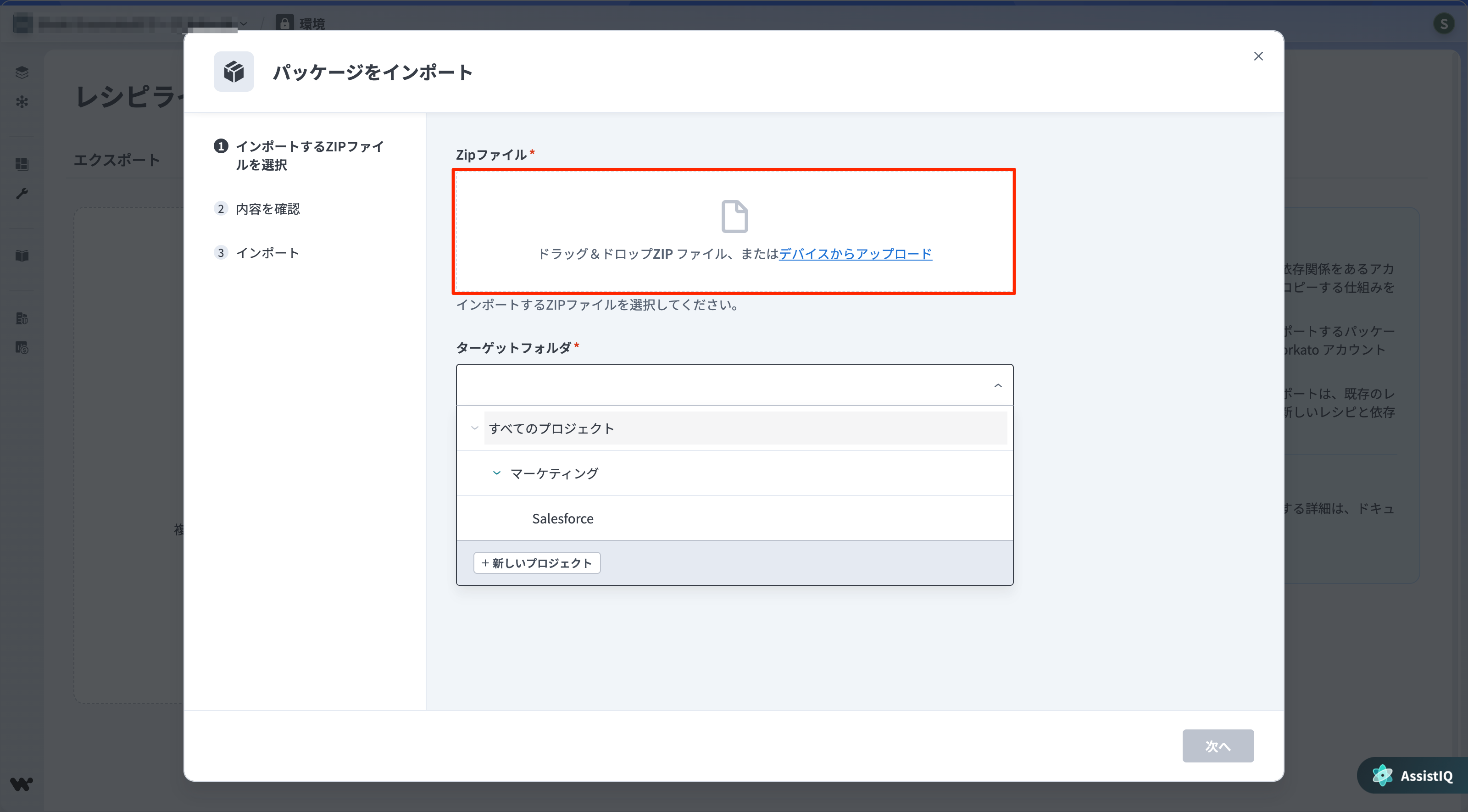Click the 次へ button
Image resolution: width=1468 pixels, height=812 pixels.
click(x=1218, y=746)
